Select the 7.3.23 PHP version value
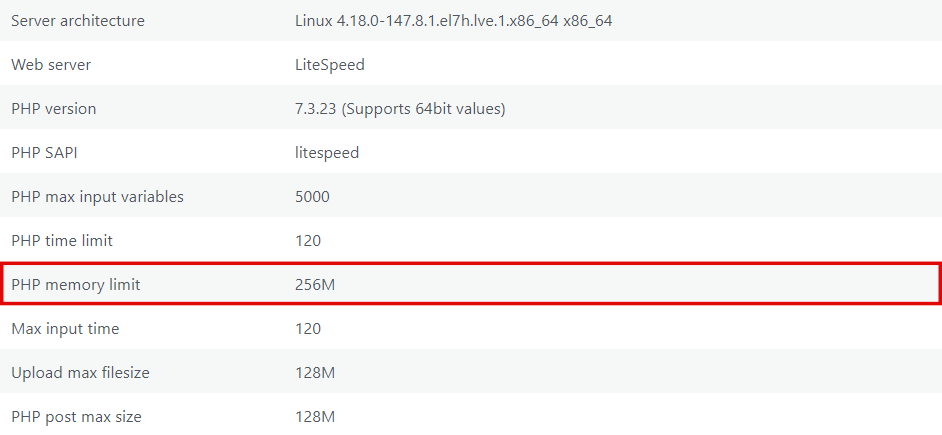Image resolution: width=942 pixels, height=435 pixels. point(400,109)
